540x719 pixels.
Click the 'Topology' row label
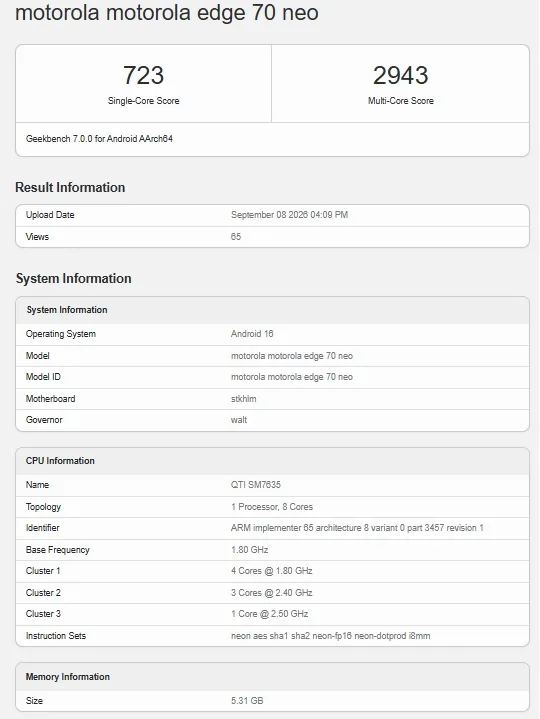[43, 507]
